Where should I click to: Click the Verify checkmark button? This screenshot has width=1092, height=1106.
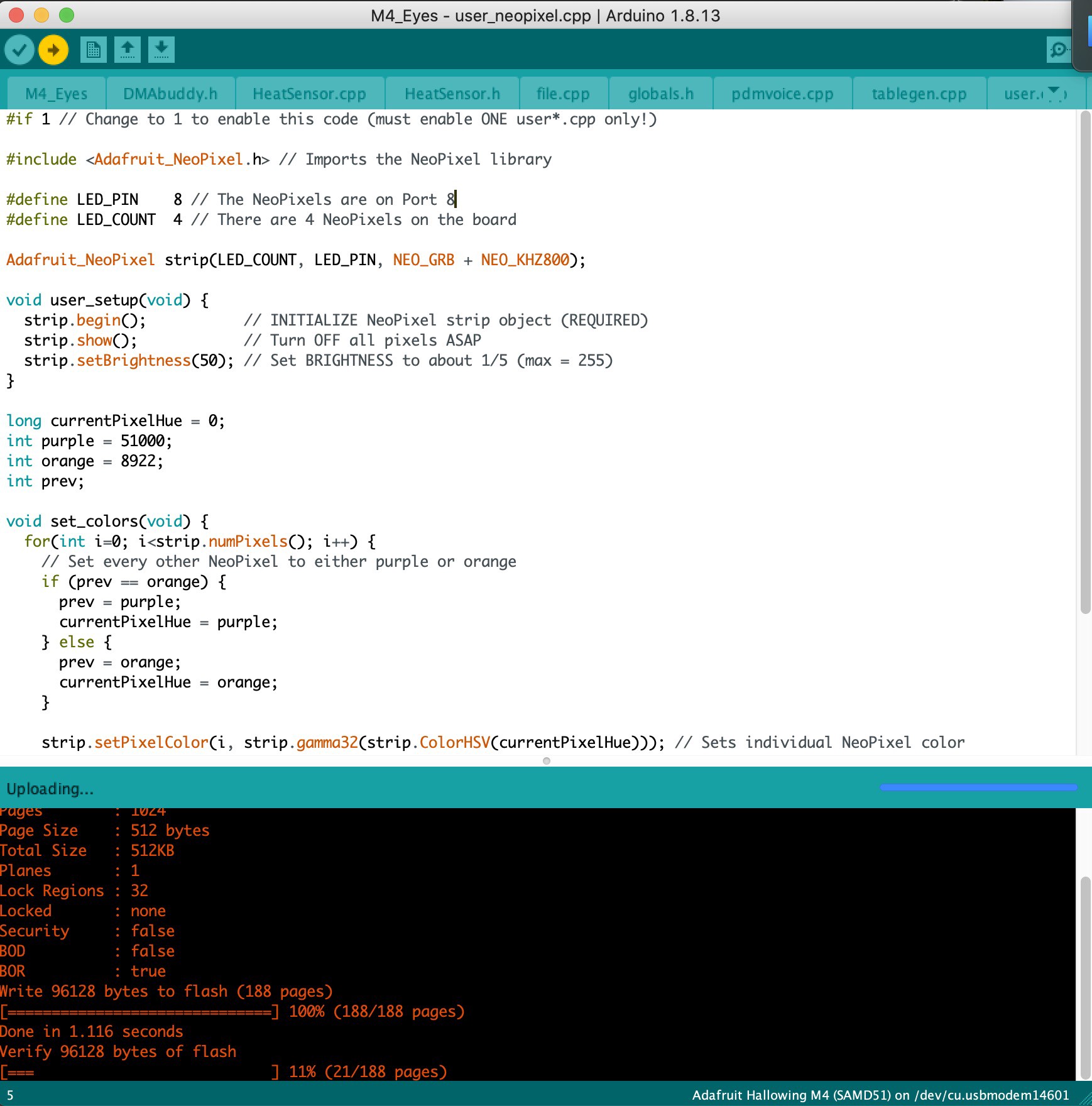pyautogui.click(x=19, y=50)
